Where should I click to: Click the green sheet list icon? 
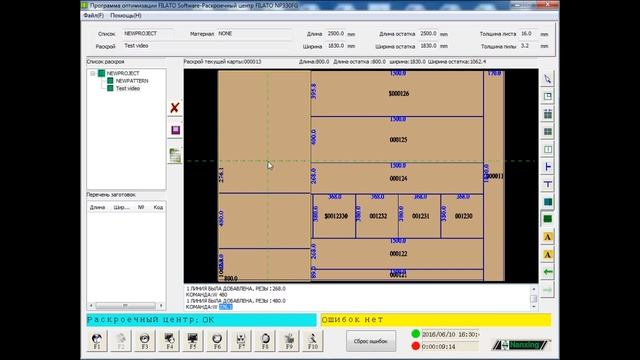point(175,155)
